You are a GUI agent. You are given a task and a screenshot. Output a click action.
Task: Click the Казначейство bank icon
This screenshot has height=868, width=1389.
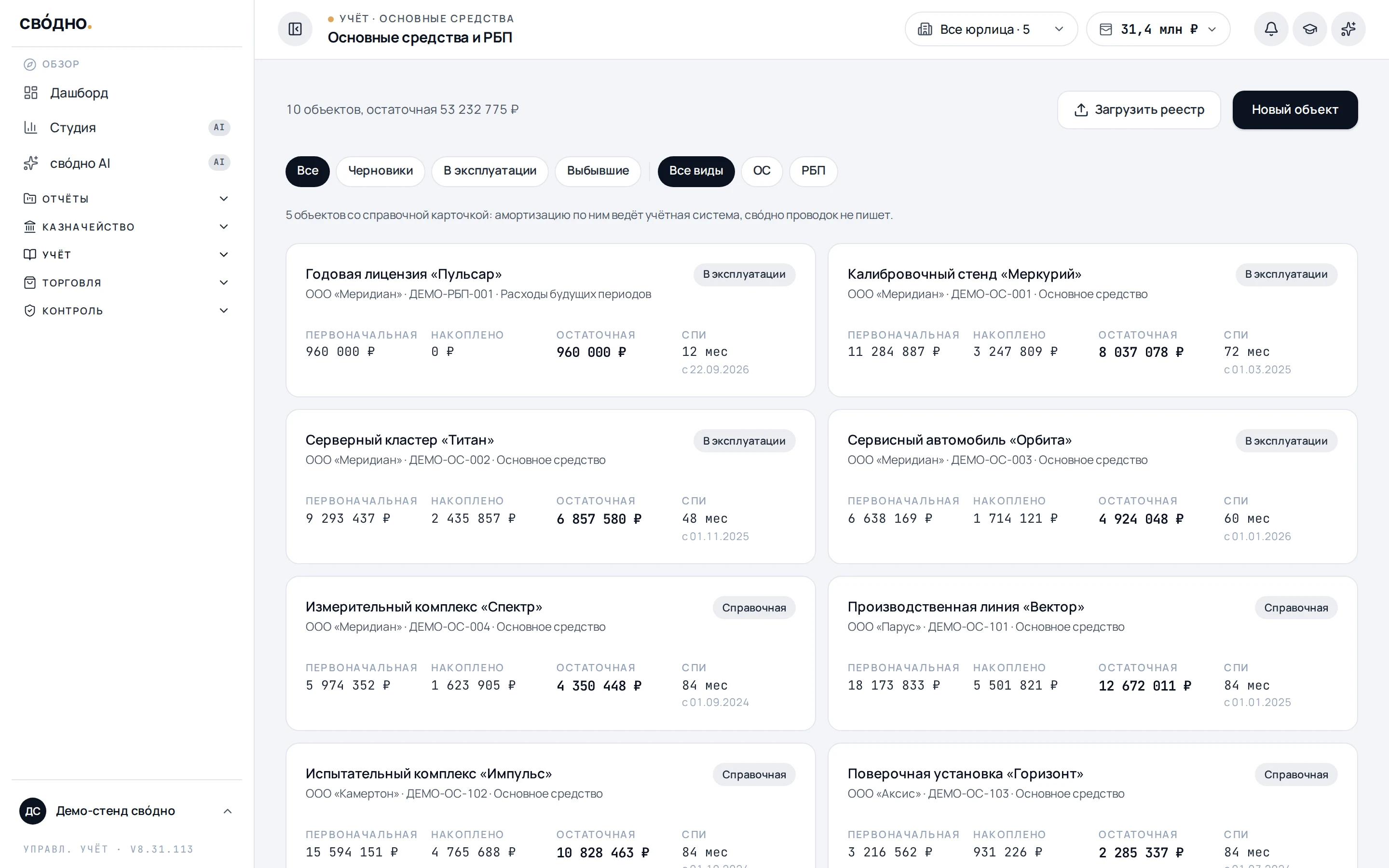[x=30, y=227]
